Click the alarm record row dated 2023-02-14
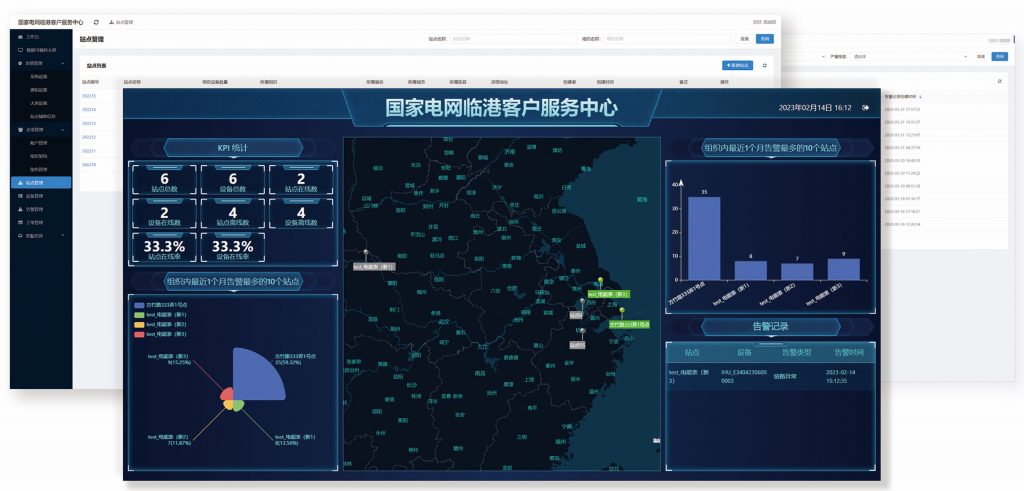The image size is (1024, 491). pyautogui.click(x=771, y=376)
